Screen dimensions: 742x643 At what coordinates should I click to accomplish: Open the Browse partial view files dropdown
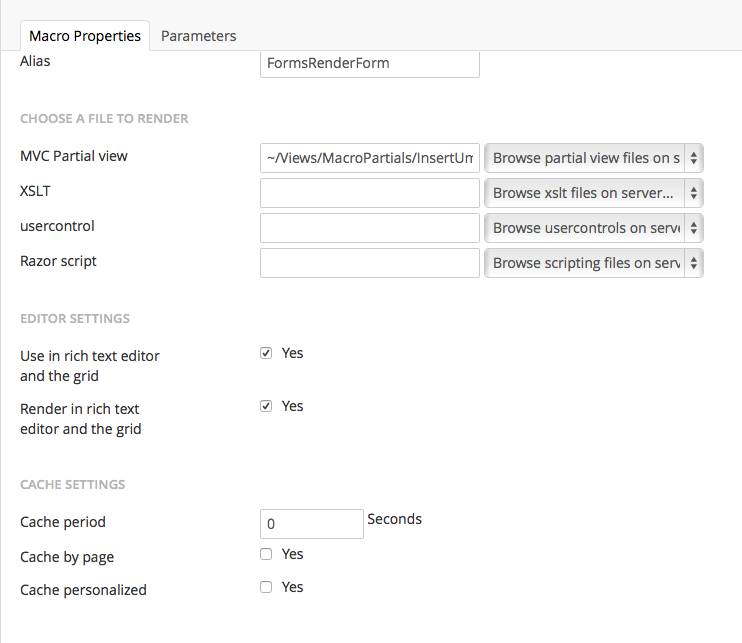[594, 158]
